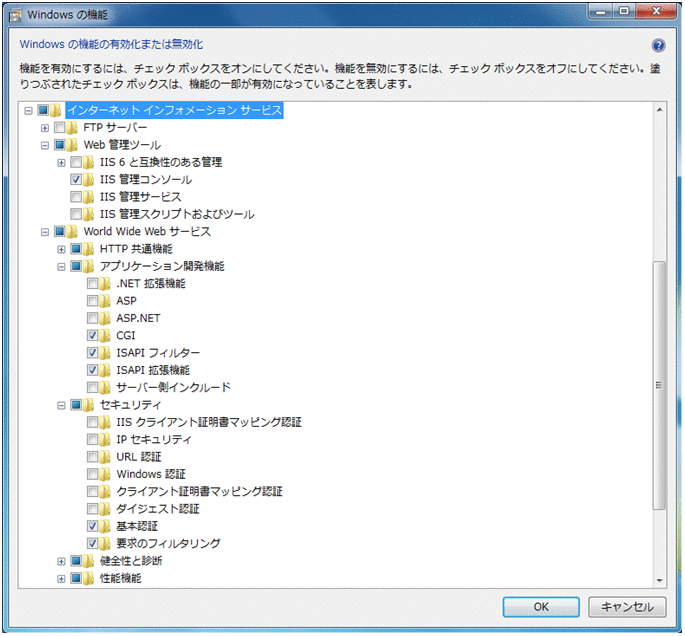The height and width of the screenshot is (636, 685).
Task: Click scrollbar down arrow in feature list
Action: [x=659, y=581]
